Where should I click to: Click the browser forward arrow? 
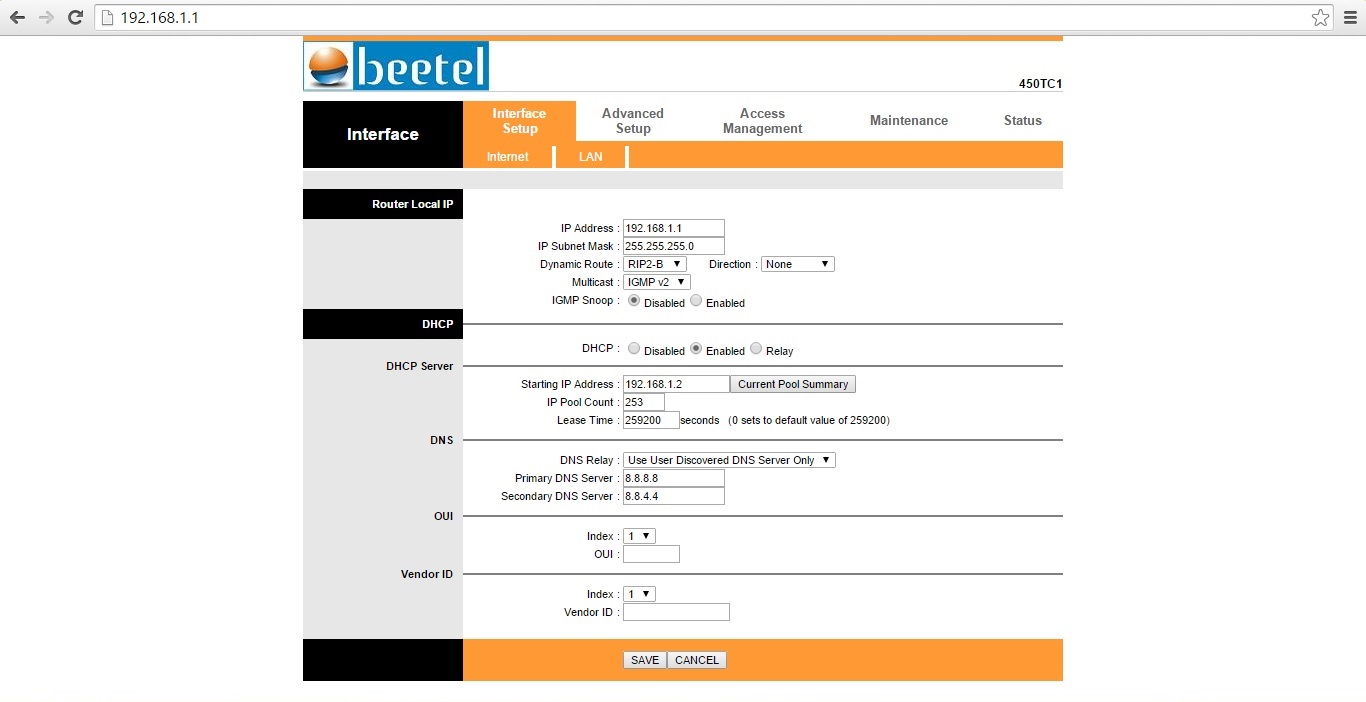pos(46,17)
